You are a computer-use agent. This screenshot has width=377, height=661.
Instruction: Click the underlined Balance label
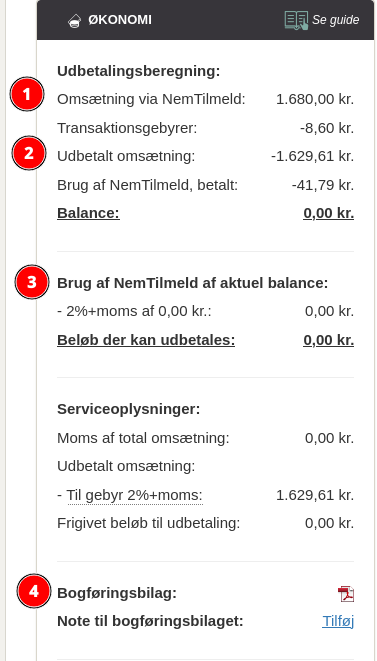tap(89, 213)
